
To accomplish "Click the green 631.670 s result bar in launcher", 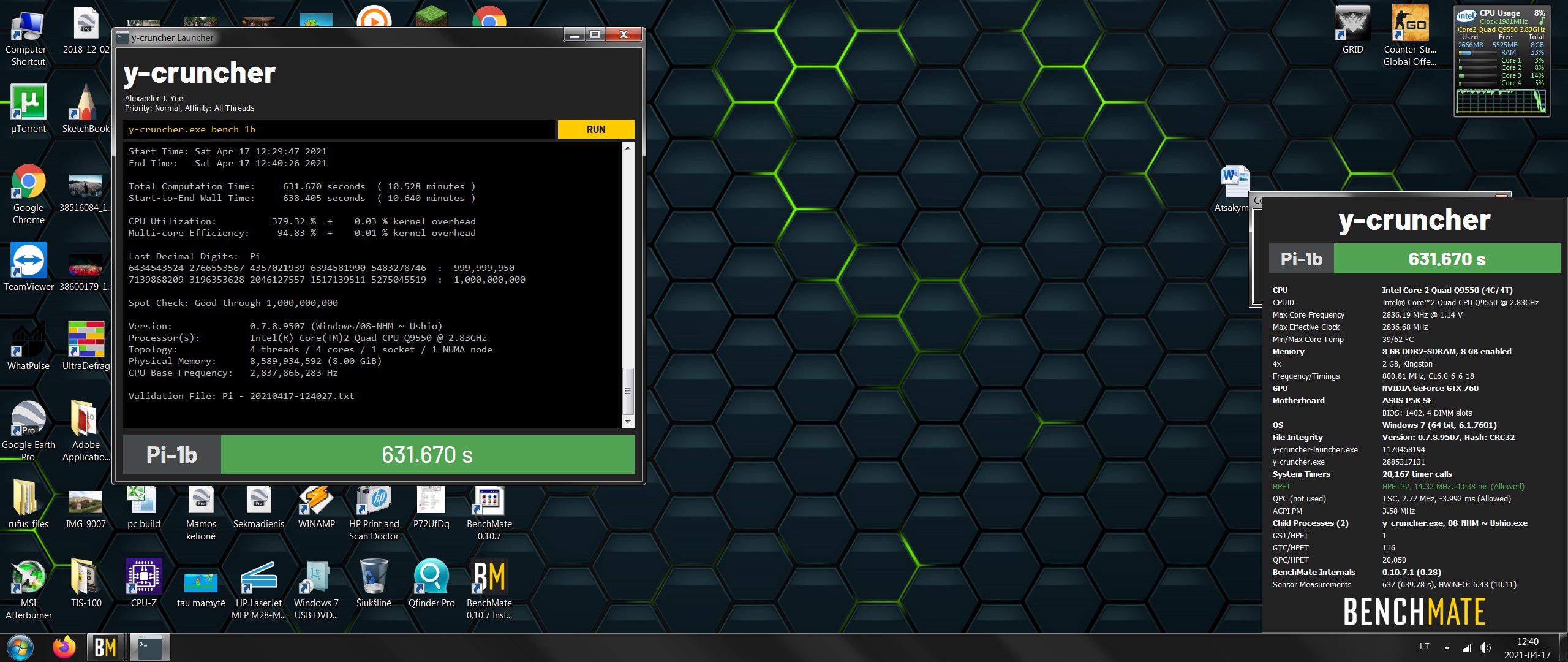I will [427, 455].
